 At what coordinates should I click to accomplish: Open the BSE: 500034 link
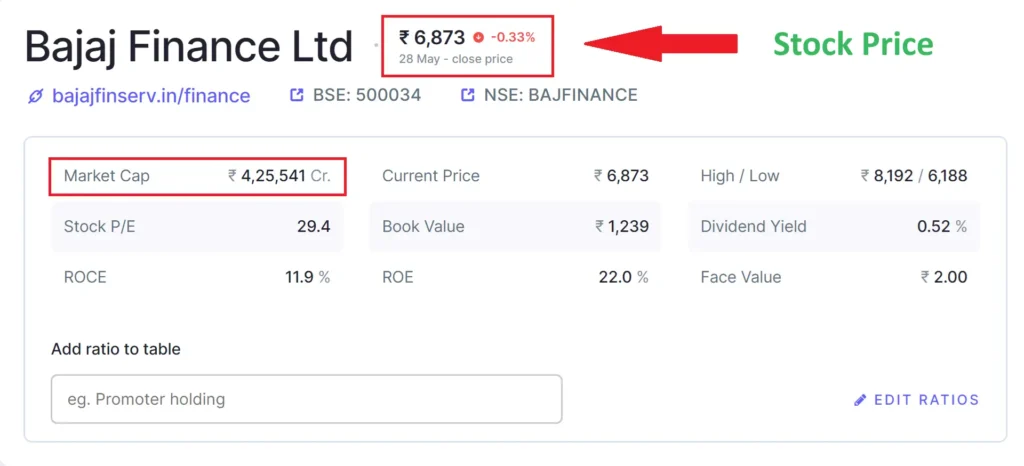pos(367,96)
